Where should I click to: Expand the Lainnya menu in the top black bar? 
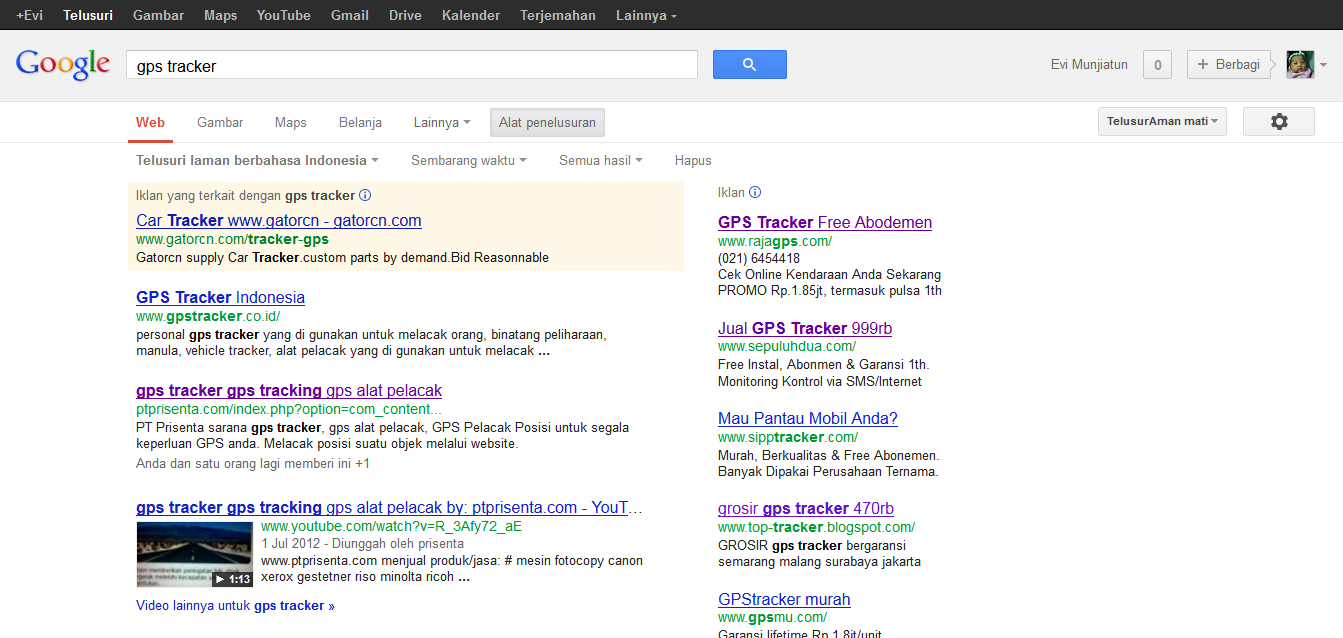click(x=646, y=15)
